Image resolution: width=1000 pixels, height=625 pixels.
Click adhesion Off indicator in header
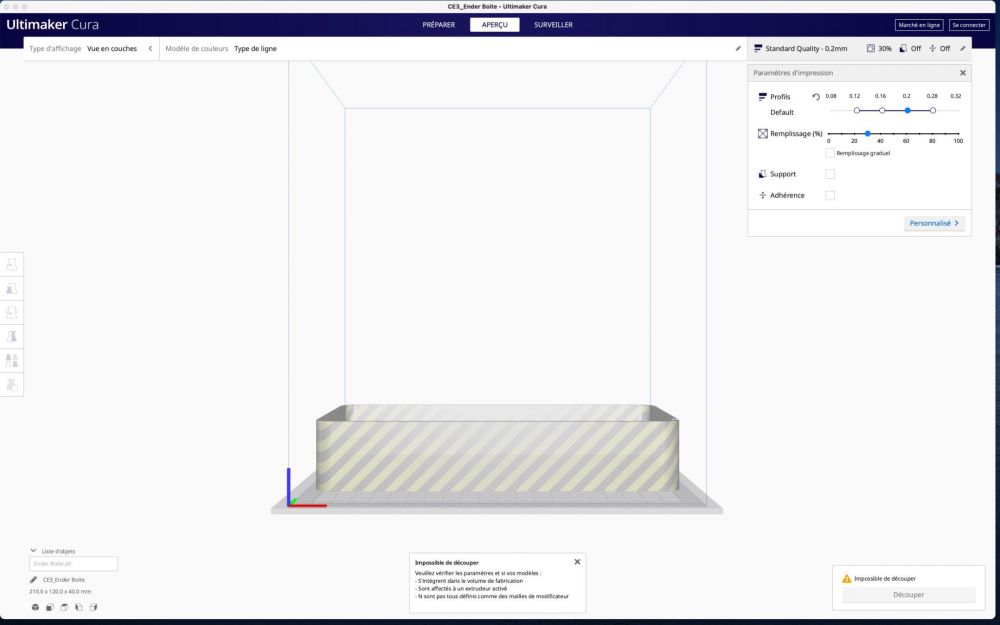tap(939, 48)
